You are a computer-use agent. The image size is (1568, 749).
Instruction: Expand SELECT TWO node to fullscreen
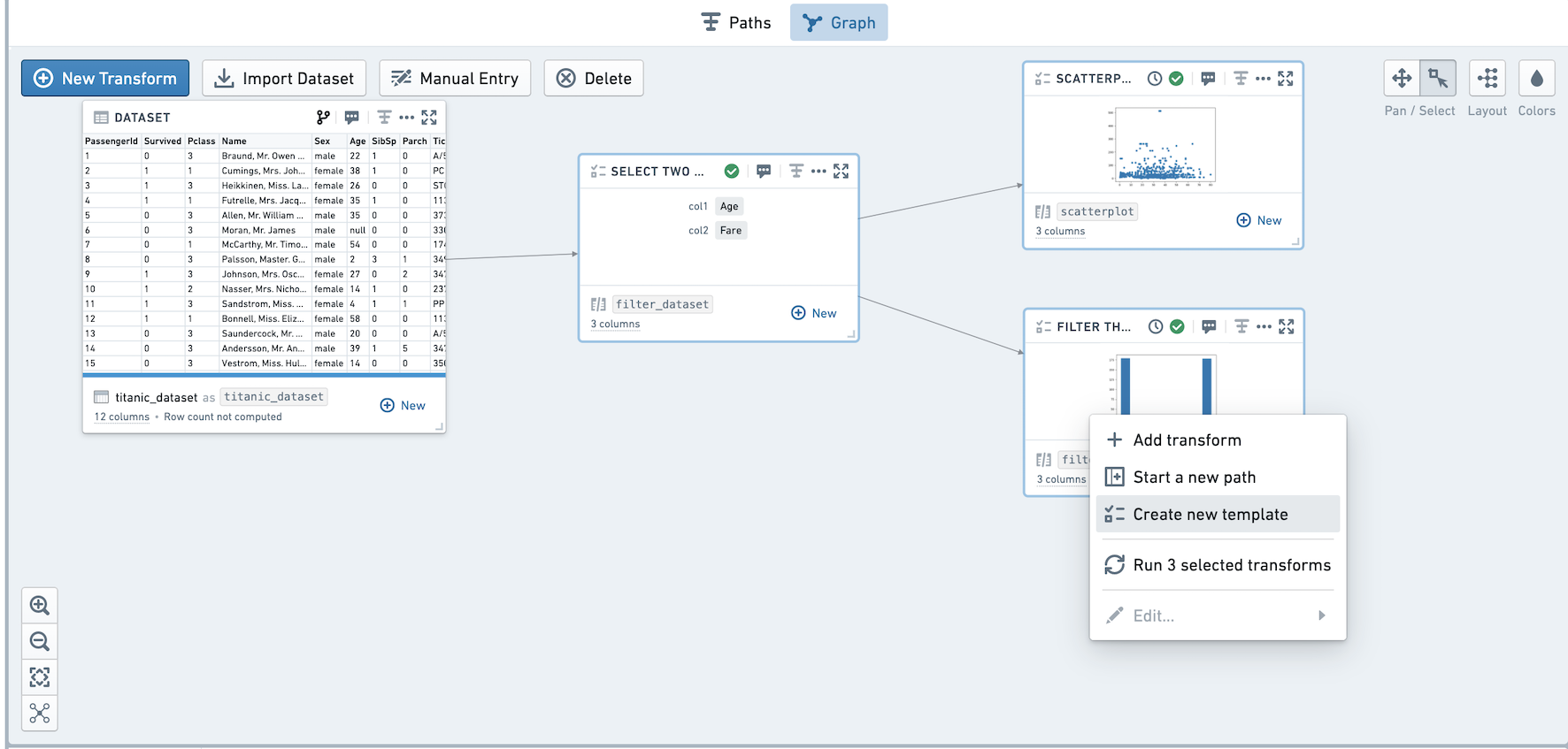841,171
